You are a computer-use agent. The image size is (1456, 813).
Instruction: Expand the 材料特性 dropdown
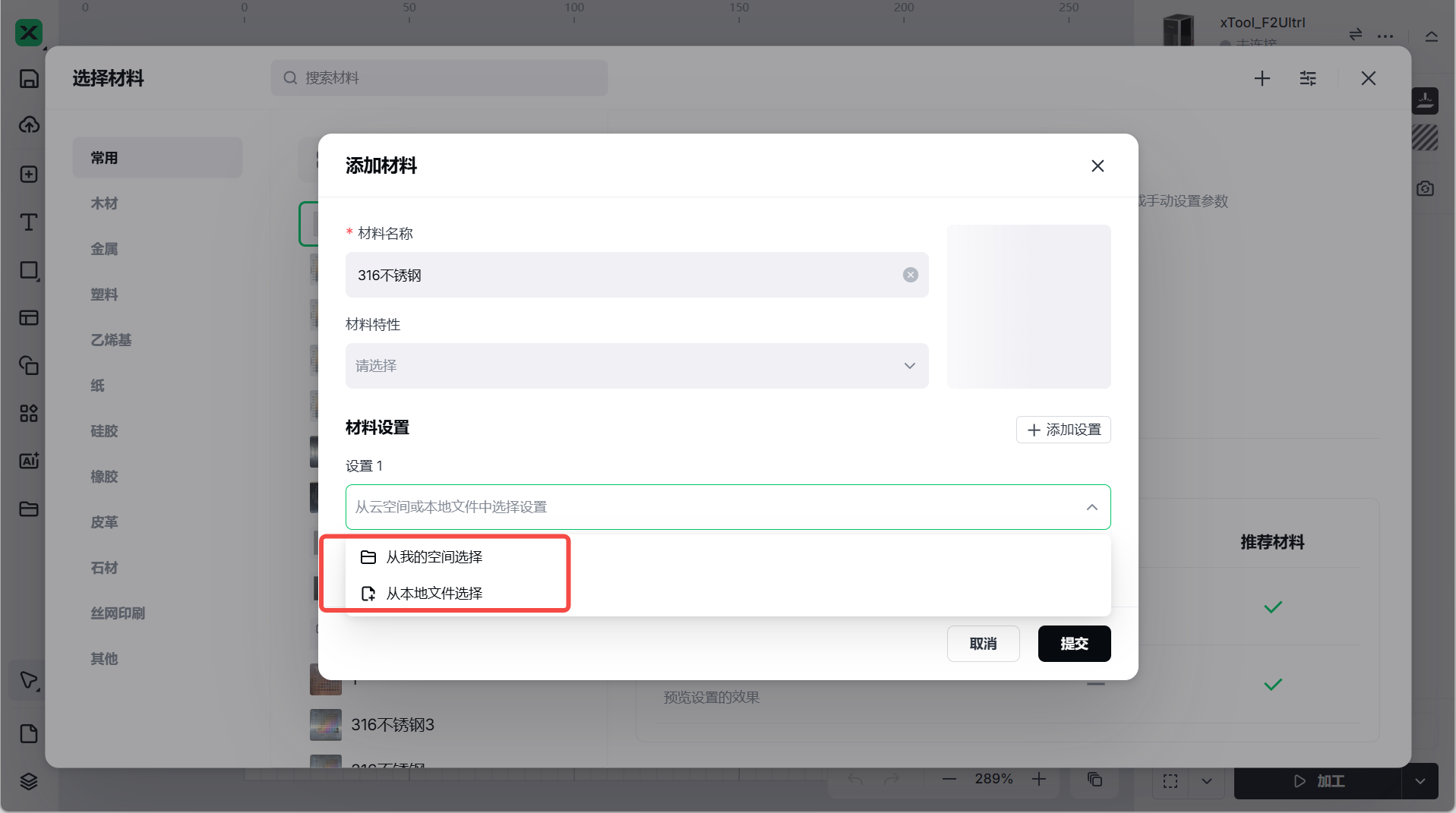click(636, 366)
